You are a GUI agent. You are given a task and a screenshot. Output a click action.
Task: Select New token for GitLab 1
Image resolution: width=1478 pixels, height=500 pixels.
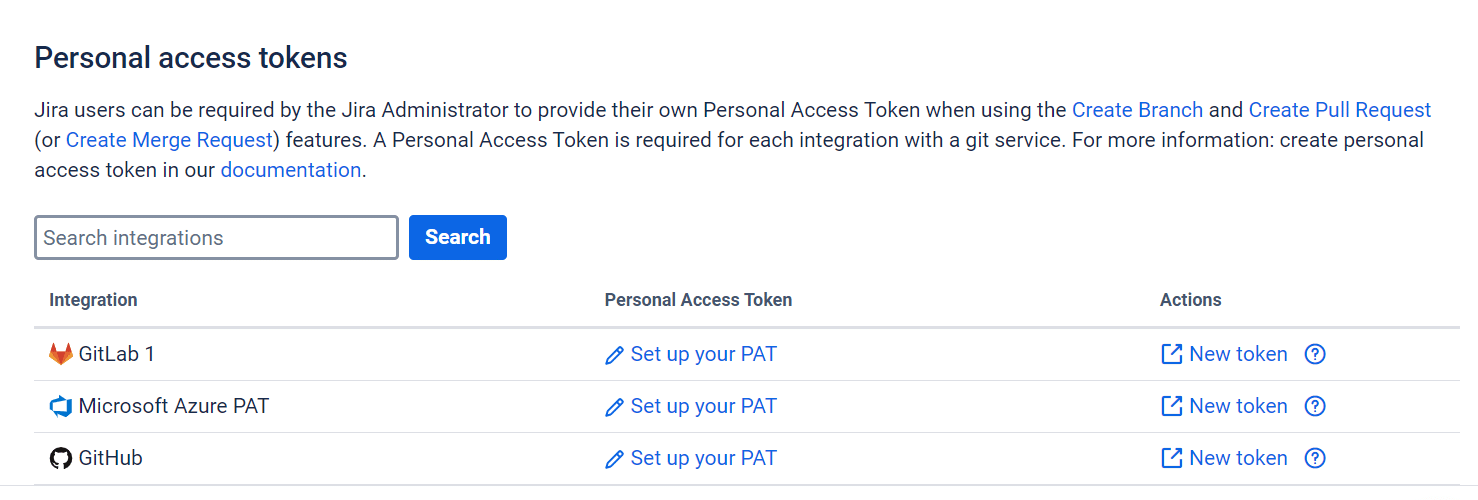tap(1238, 354)
